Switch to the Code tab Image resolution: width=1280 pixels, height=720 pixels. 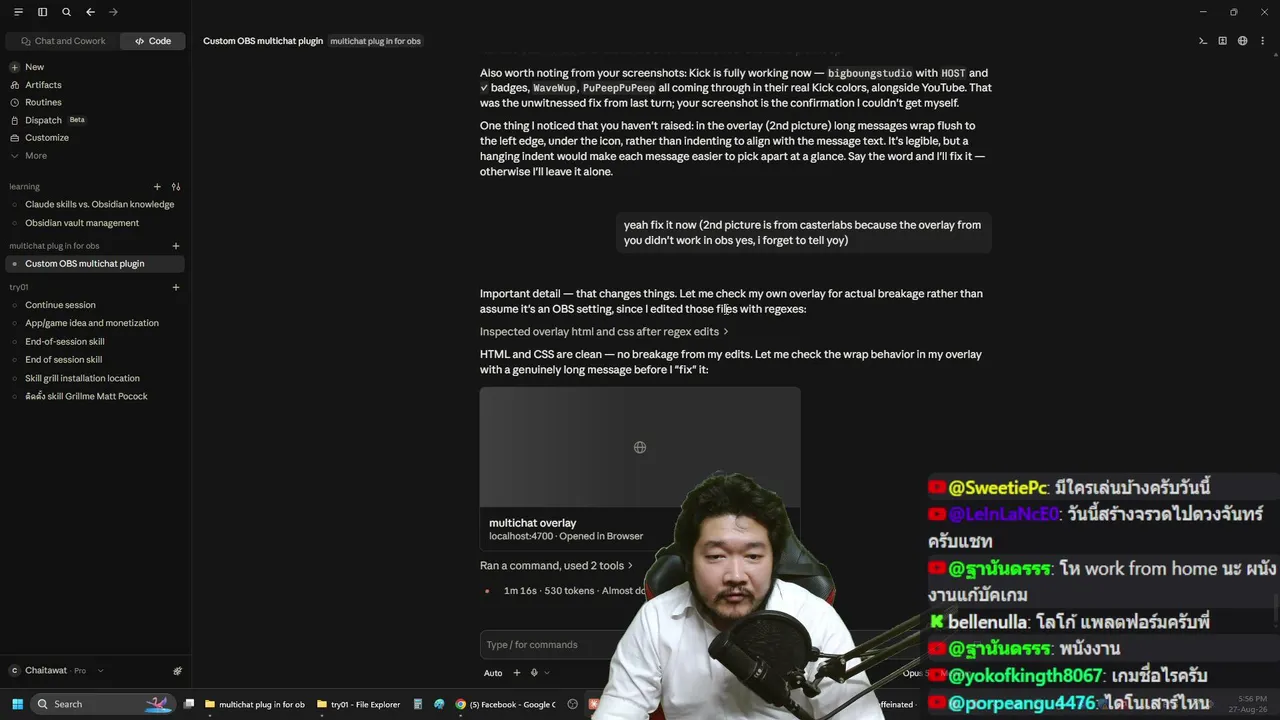coord(153,41)
